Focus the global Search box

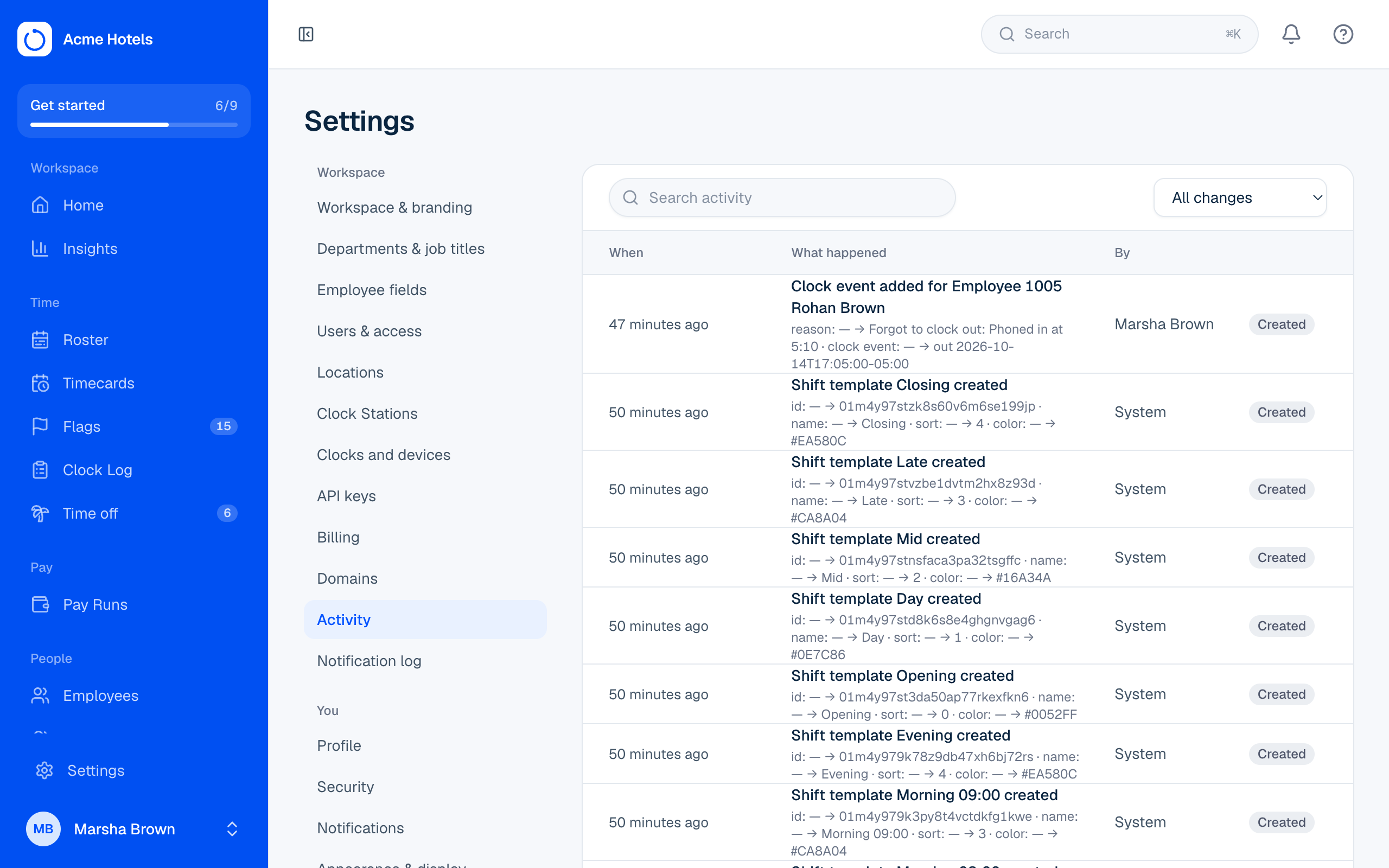(x=1119, y=34)
